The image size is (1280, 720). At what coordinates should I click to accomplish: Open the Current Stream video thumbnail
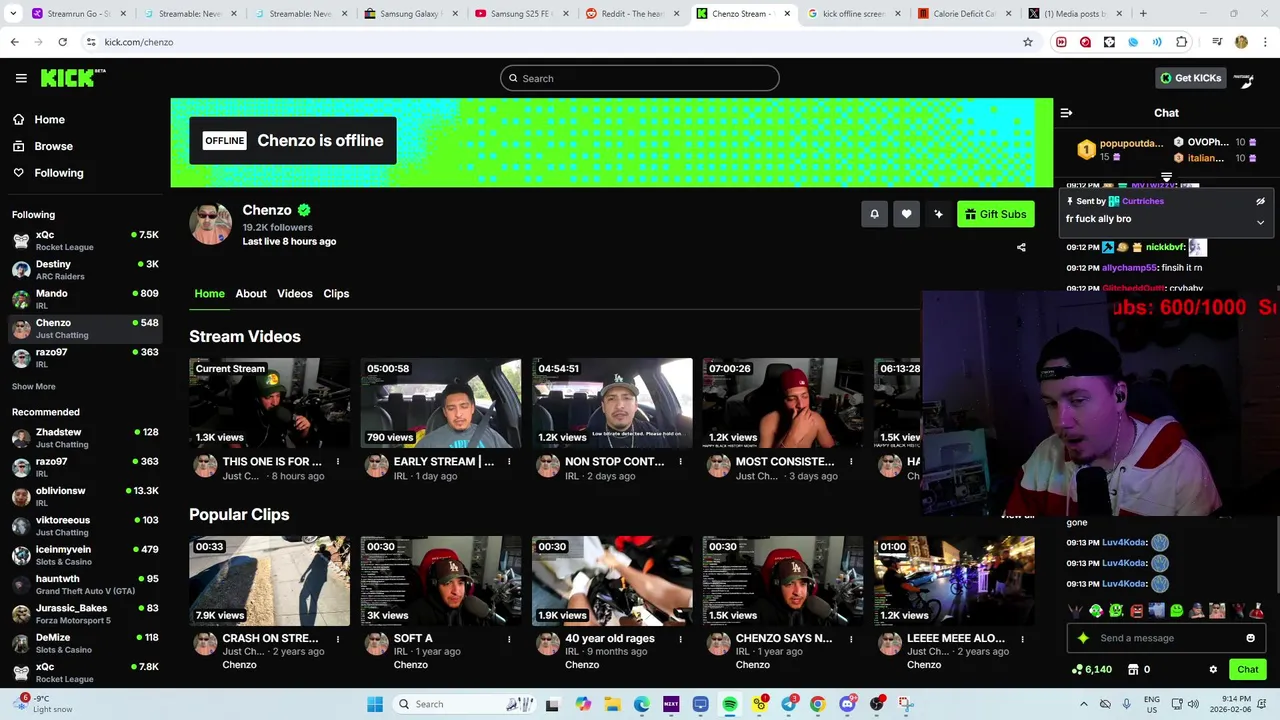269,403
